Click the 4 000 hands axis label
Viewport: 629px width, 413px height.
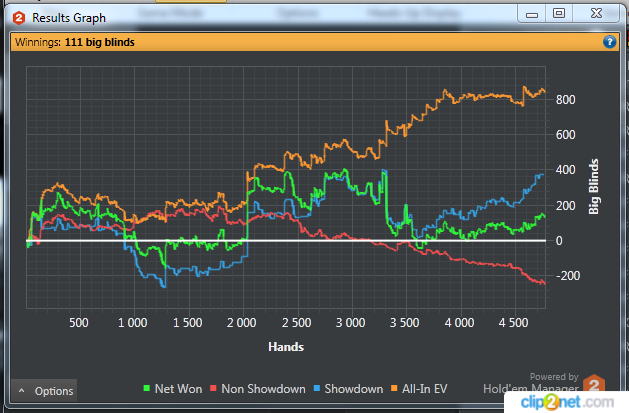click(459, 323)
